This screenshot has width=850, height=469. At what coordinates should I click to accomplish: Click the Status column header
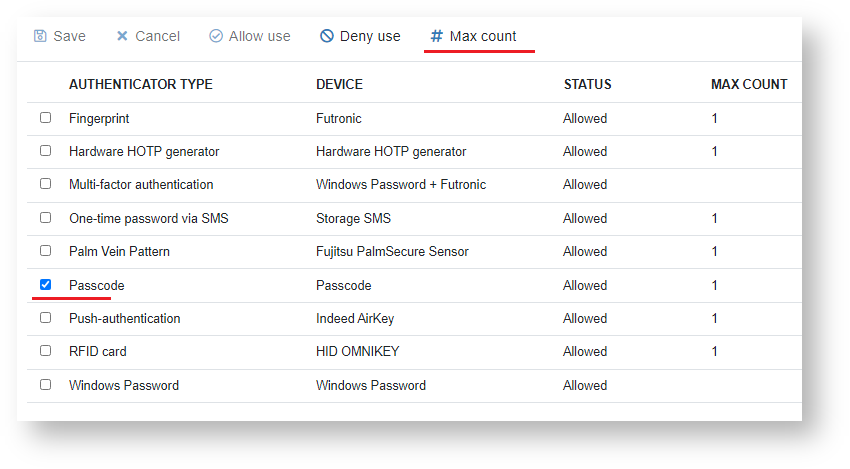tap(587, 84)
